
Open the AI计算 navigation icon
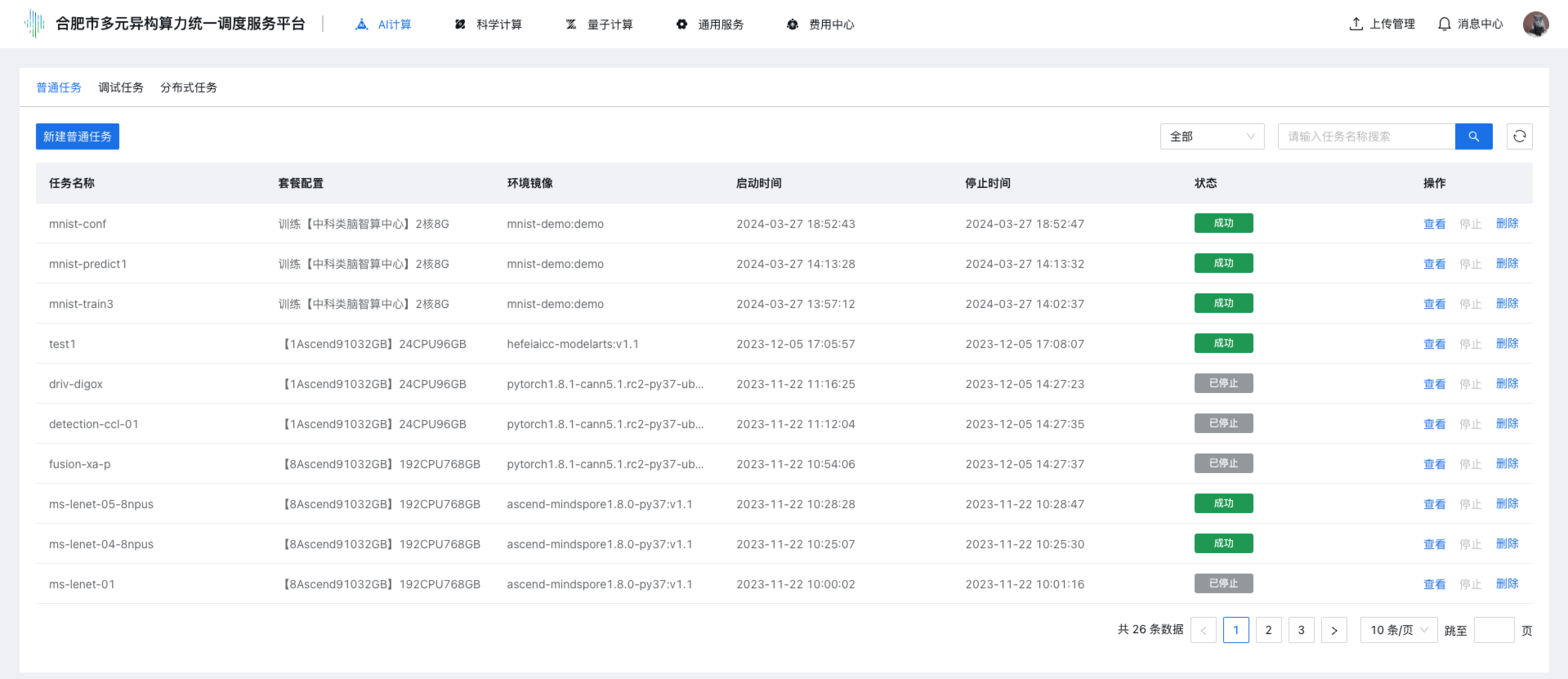(362, 25)
